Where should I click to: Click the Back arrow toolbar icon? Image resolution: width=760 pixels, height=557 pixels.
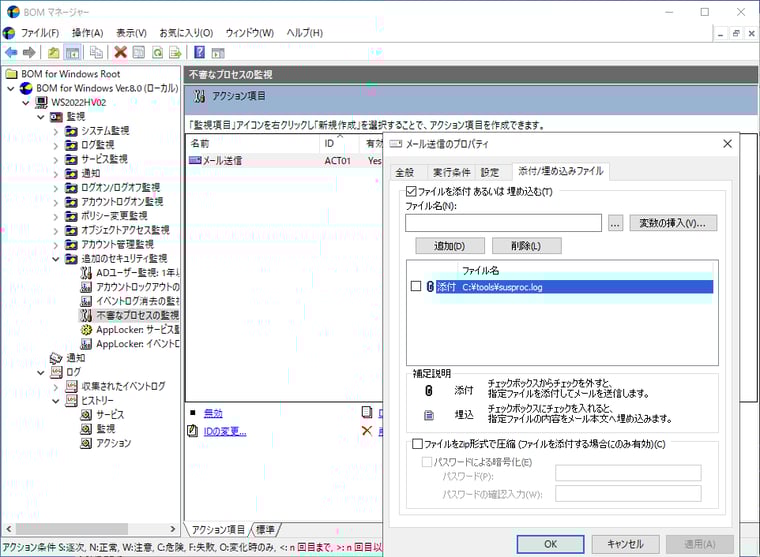[11, 52]
